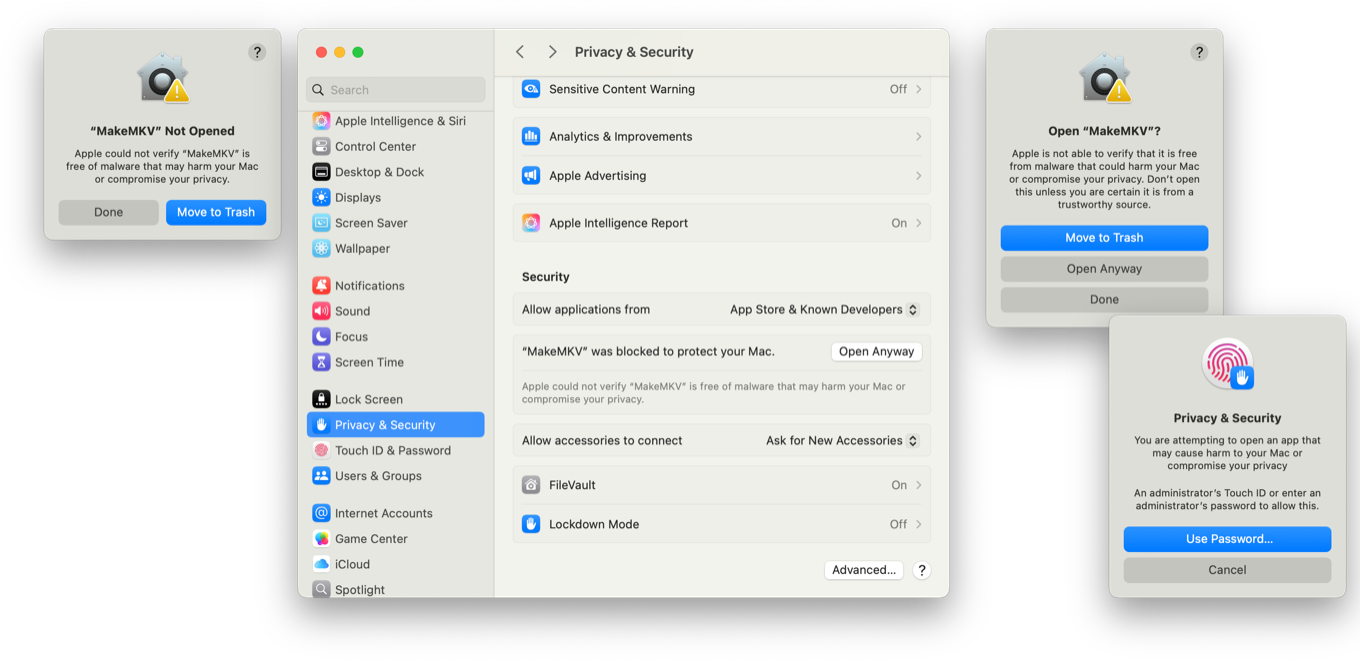Expand the Sensitive Content Warning row
The width and height of the screenshot is (1360, 659).
[720, 90]
